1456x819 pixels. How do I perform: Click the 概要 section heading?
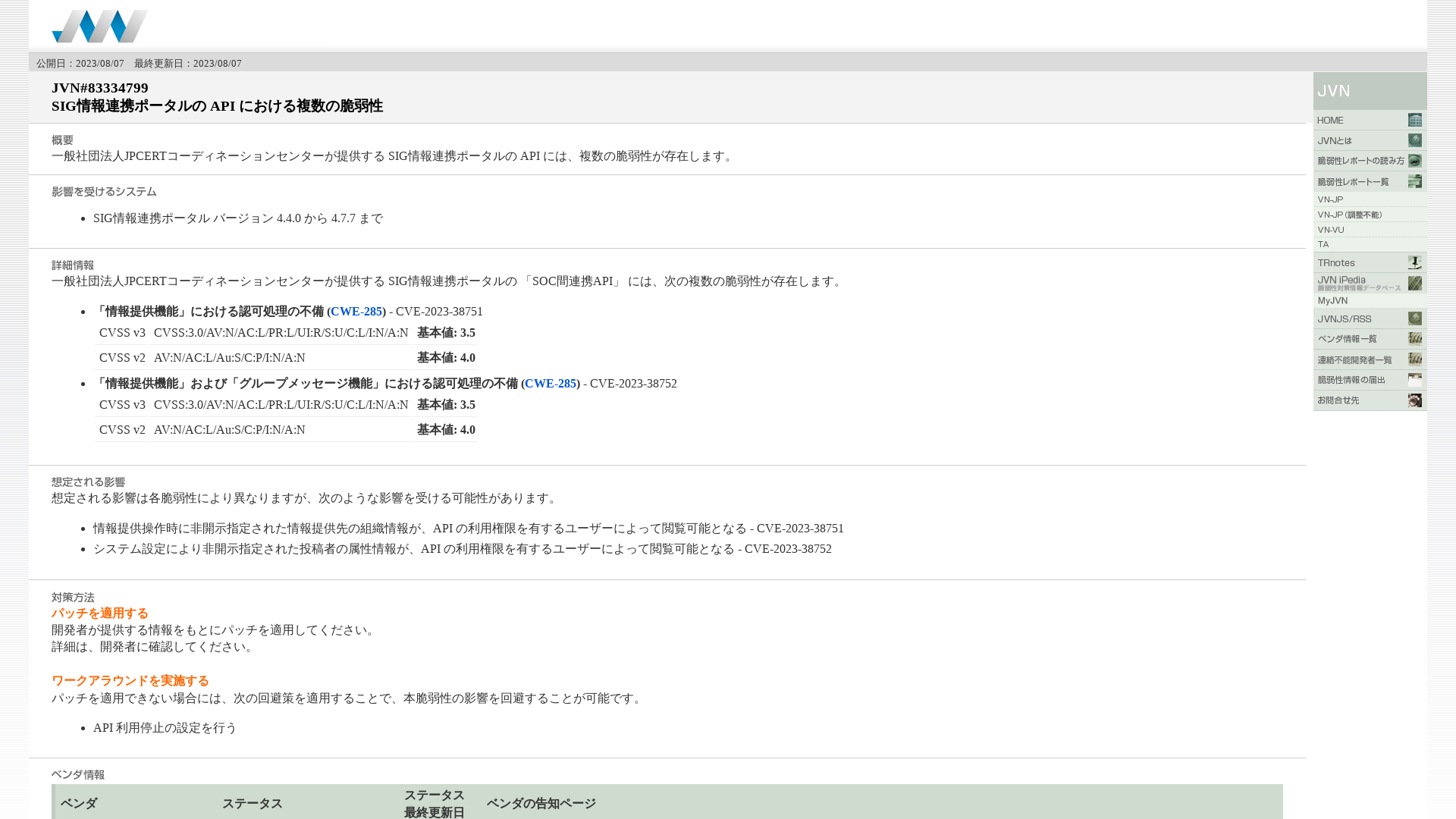point(62,140)
